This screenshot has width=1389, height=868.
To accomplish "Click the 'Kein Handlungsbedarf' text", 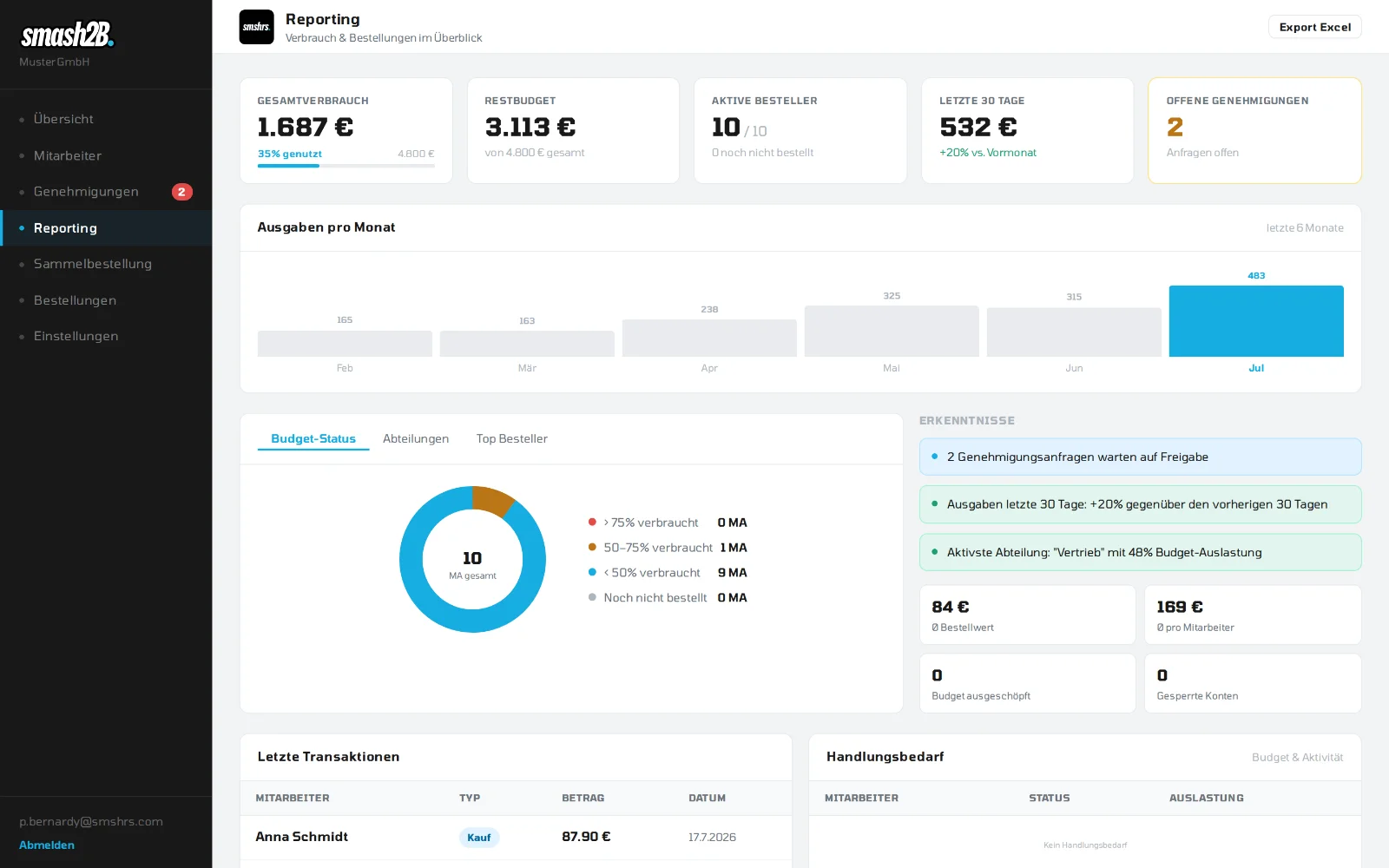I will coord(1085,845).
